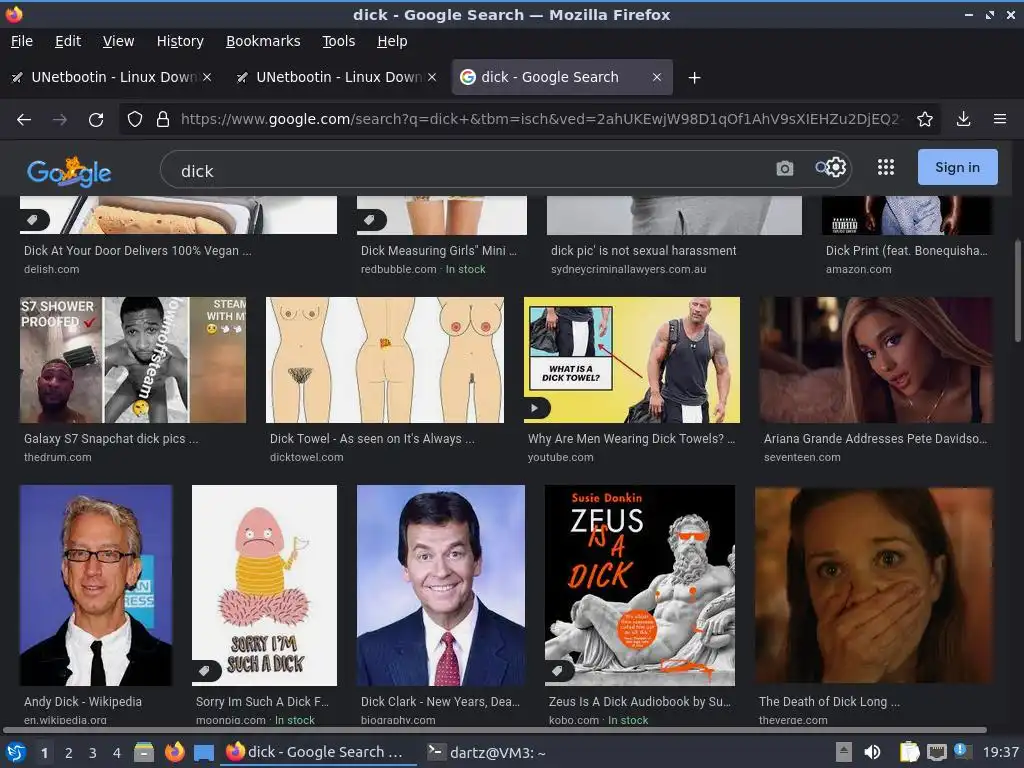
Task: Open Google quick settings gear
Action: 837,168
